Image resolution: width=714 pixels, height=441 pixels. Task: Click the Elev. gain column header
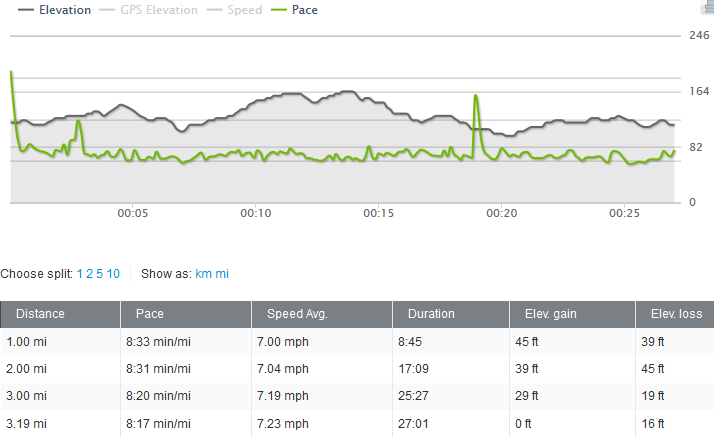[551, 314]
